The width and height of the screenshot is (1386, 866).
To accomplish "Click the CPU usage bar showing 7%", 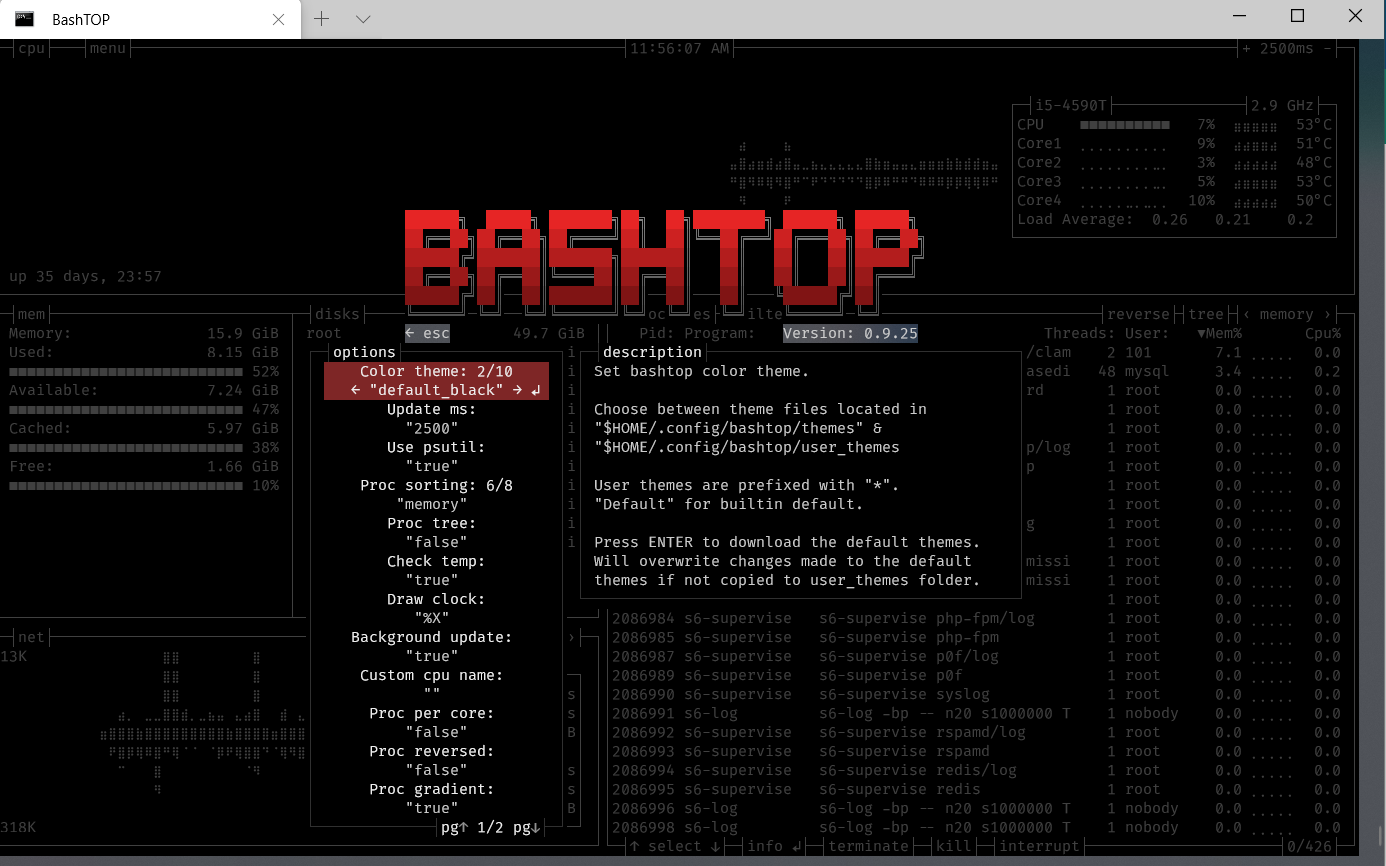I will (x=1125, y=125).
